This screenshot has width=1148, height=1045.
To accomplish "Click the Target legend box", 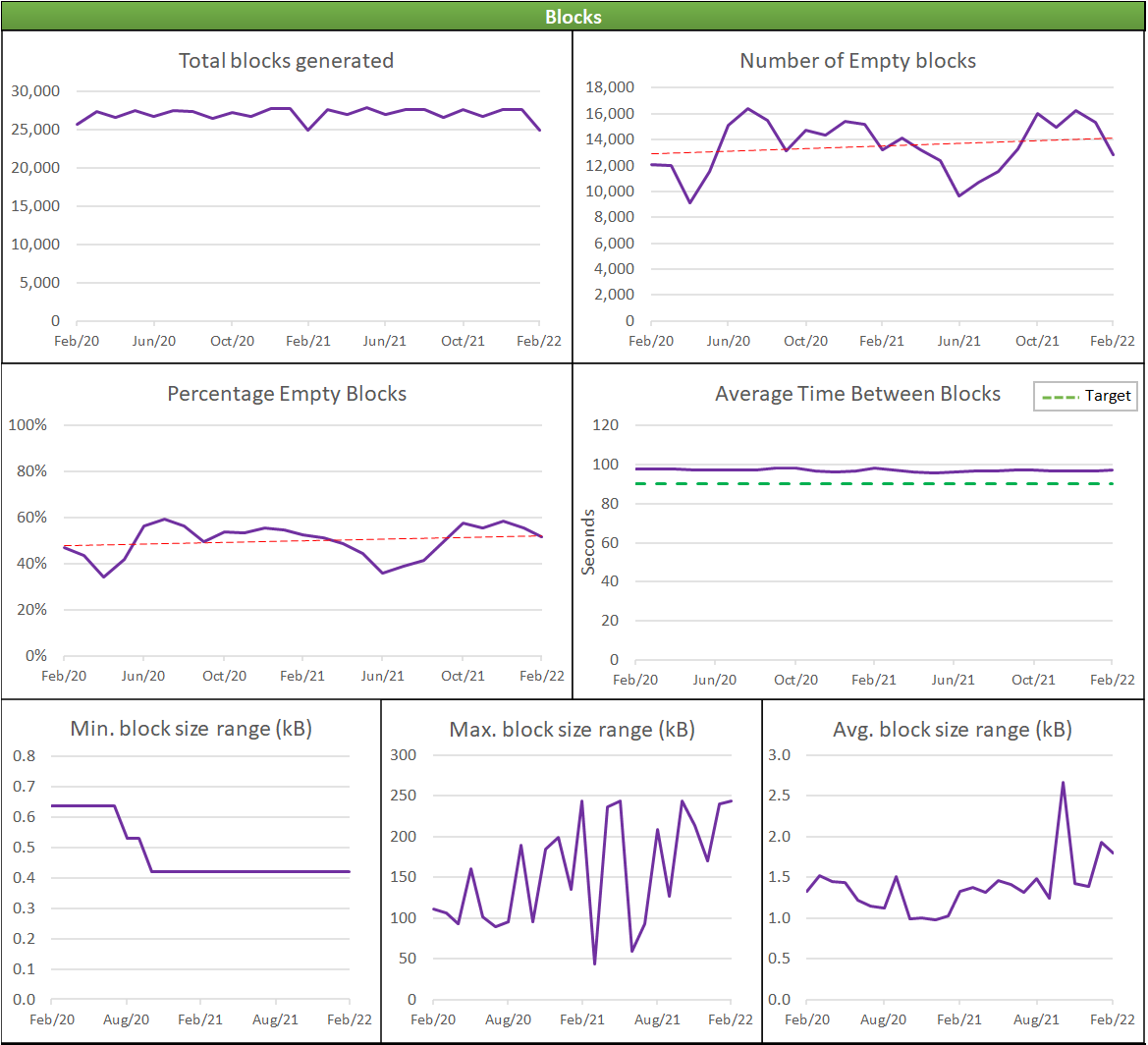I will pos(1085,396).
